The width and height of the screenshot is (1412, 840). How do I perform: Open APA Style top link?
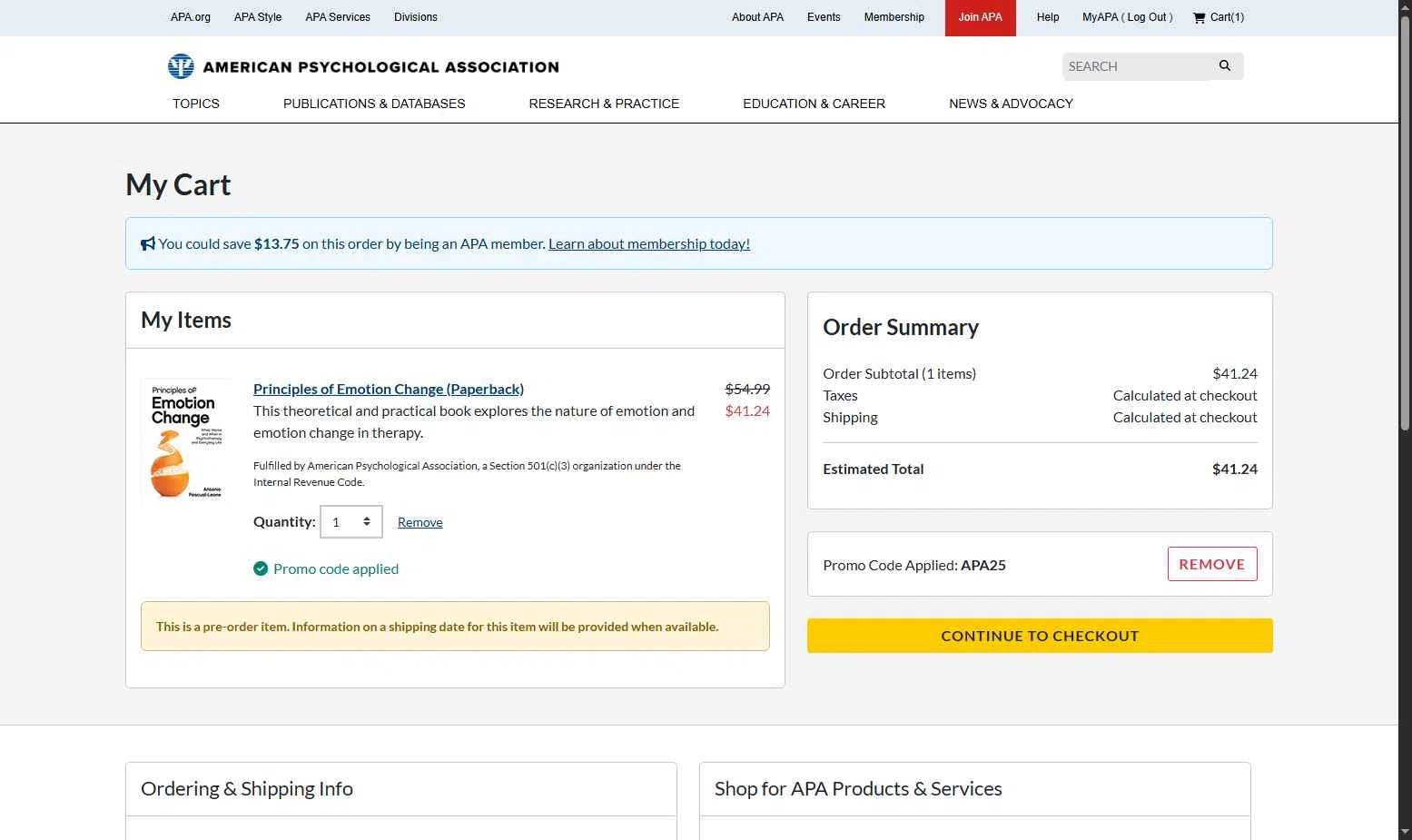pos(258,17)
